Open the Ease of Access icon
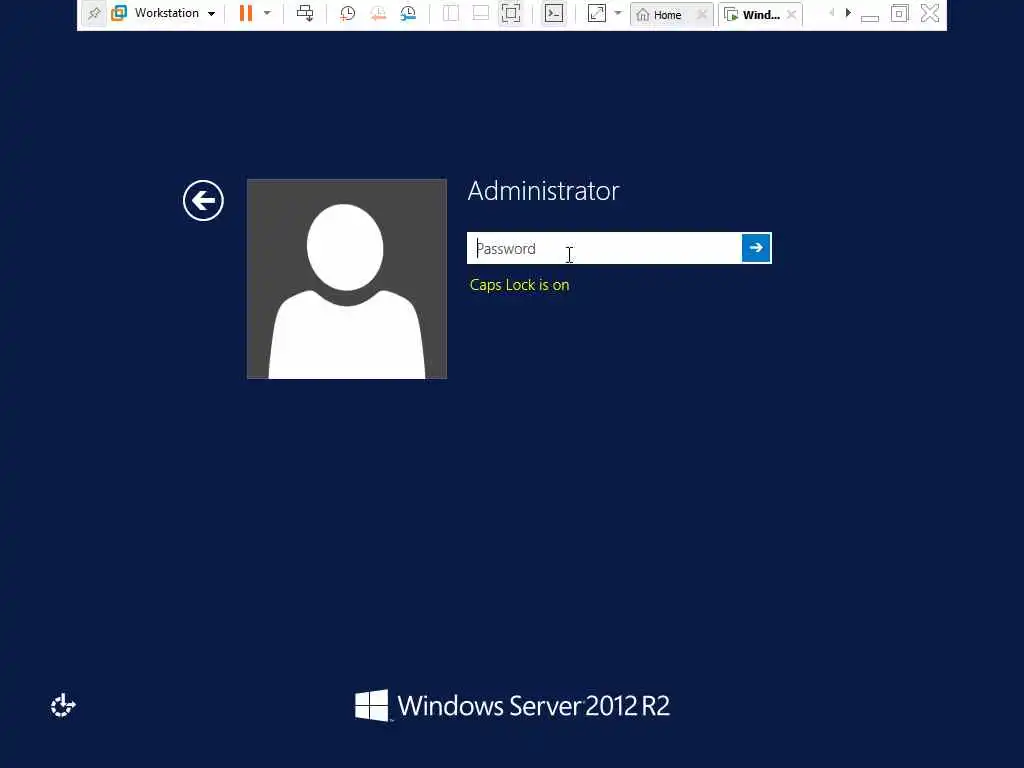The width and height of the screenshot is (1024, 768). pos(63,705)
